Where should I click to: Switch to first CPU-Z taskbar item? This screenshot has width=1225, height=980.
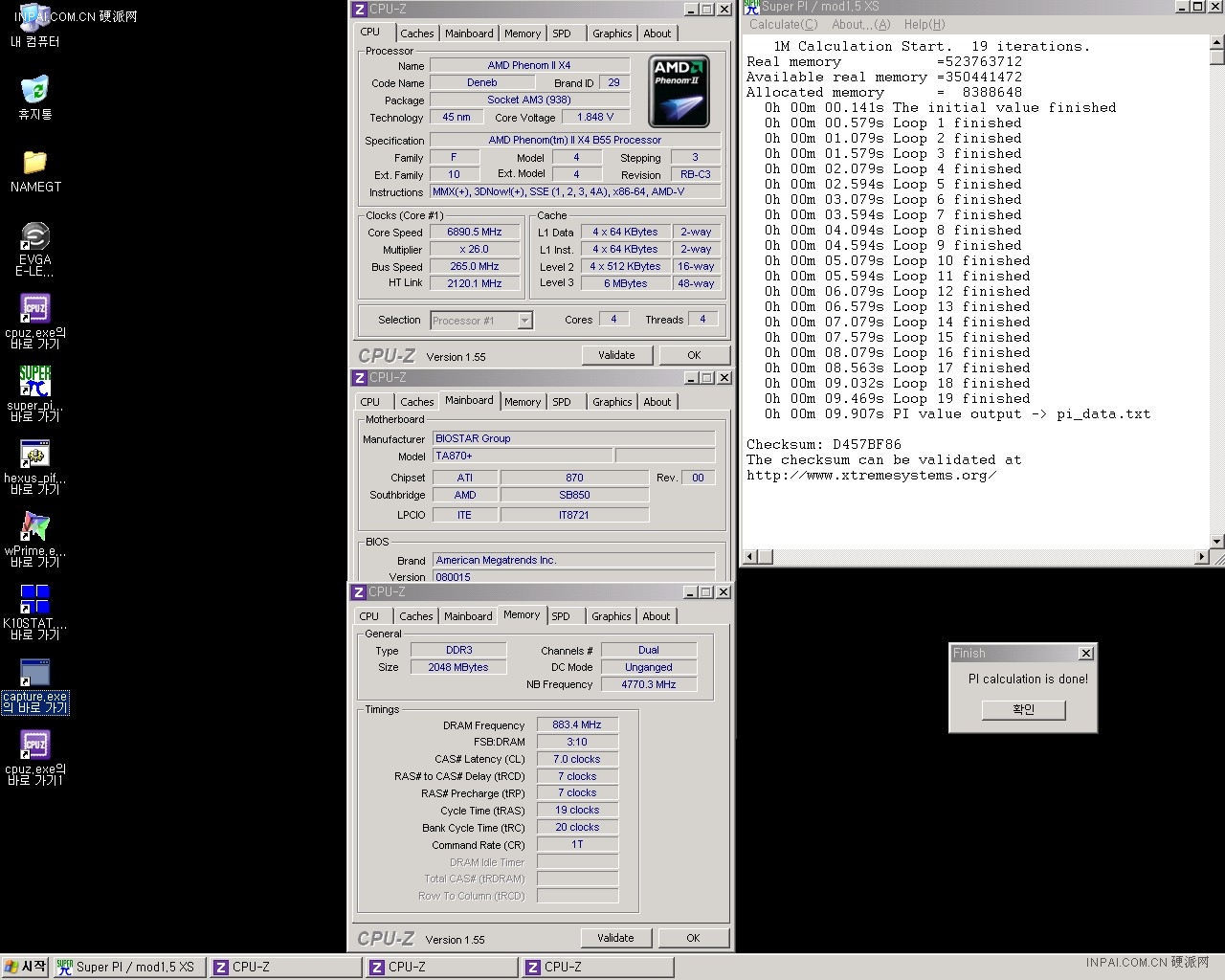coord(285,967)
